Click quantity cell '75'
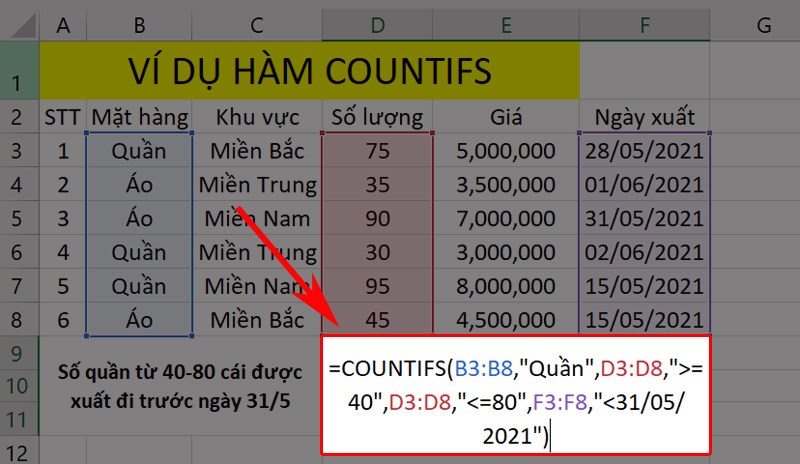The height and width of the screenshot is (464, 800). point(378,151)
